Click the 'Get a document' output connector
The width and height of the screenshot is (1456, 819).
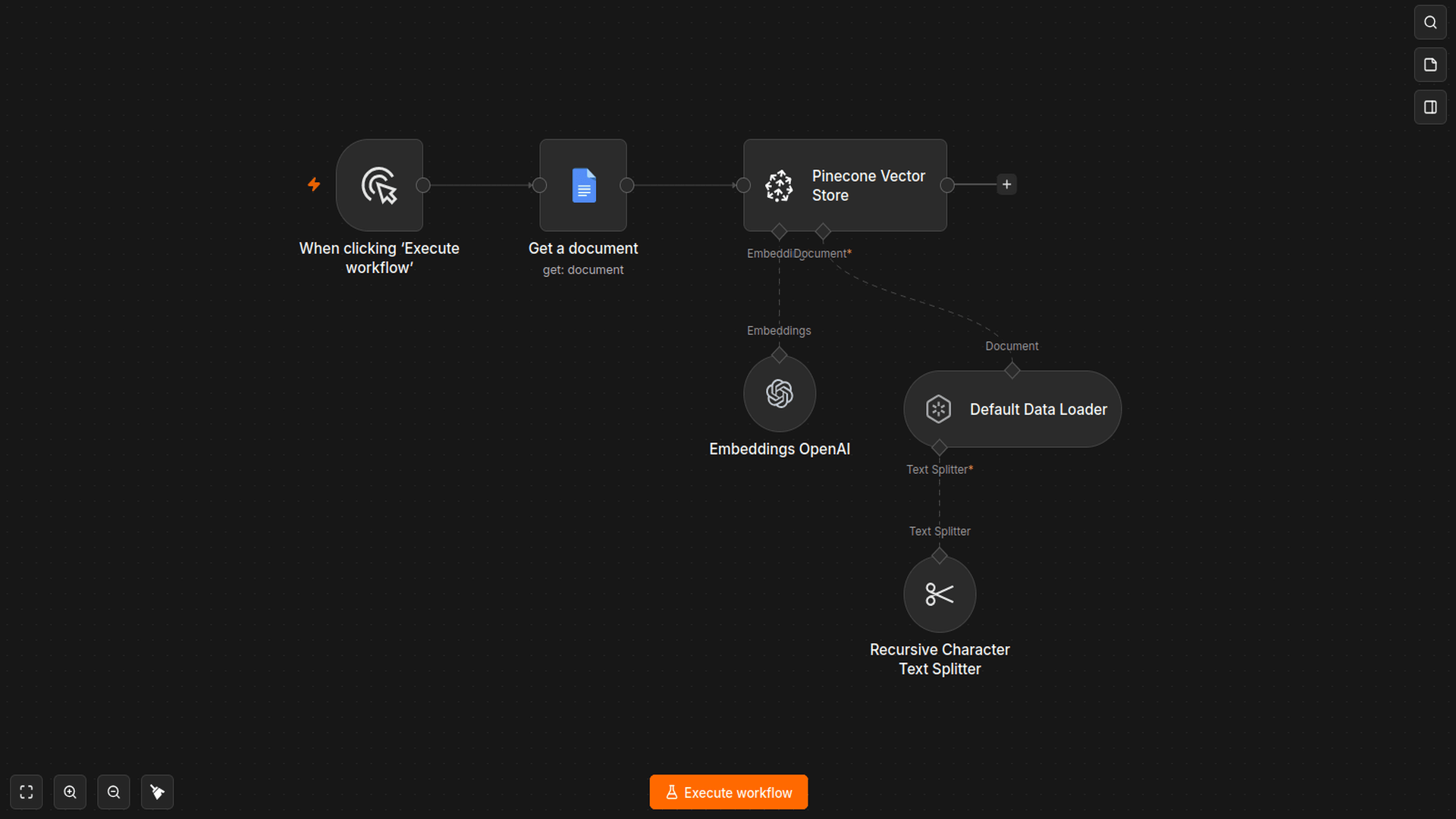pyautogui.click(x=627, y=185)
